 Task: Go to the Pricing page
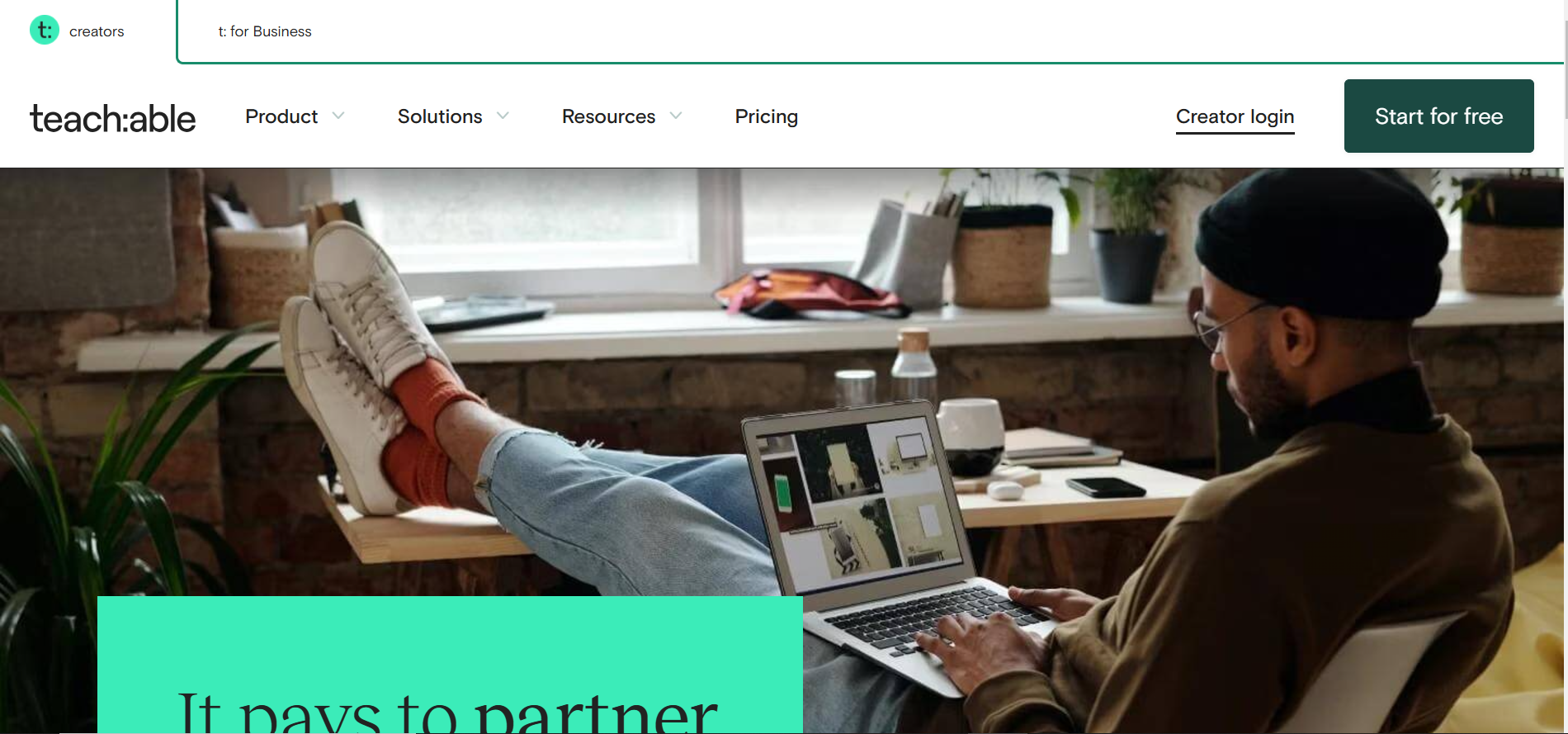767,116
